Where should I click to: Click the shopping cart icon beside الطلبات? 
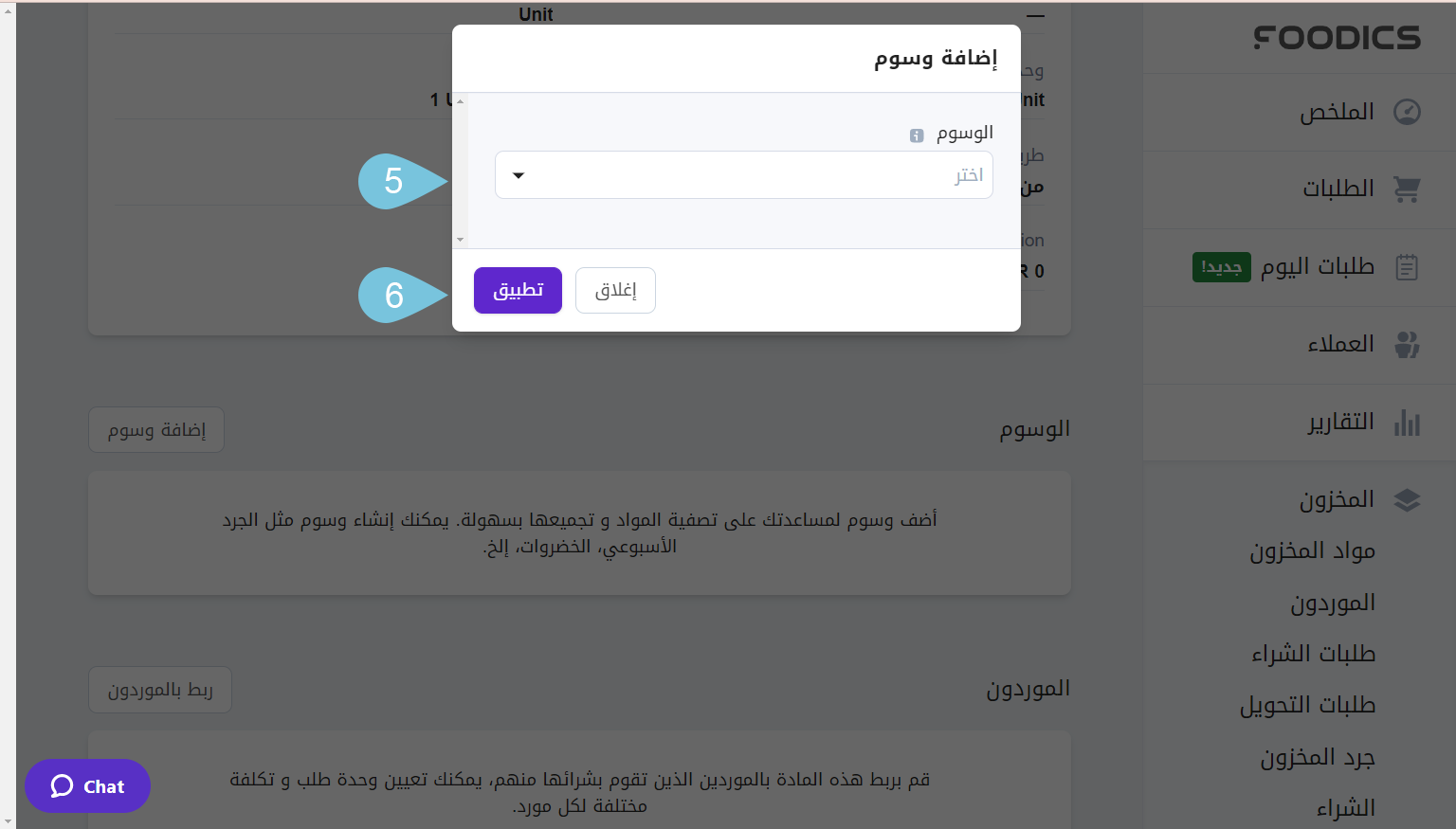click(x=1407, y=189)
